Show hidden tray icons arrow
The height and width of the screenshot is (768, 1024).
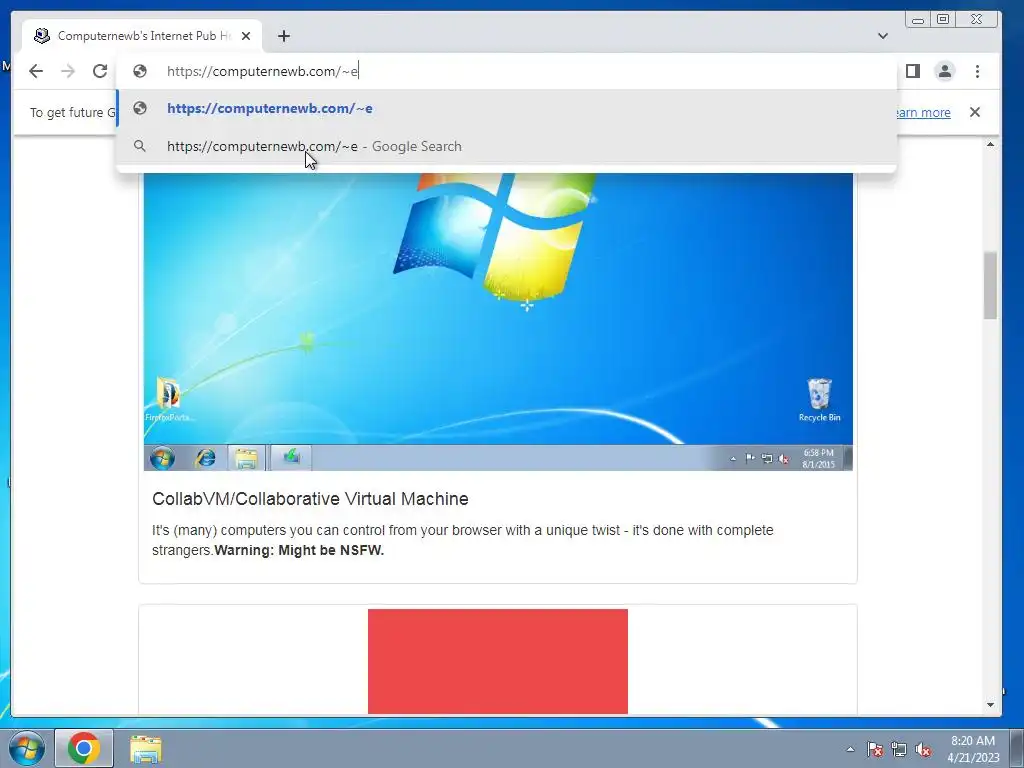tap(850, 749)
